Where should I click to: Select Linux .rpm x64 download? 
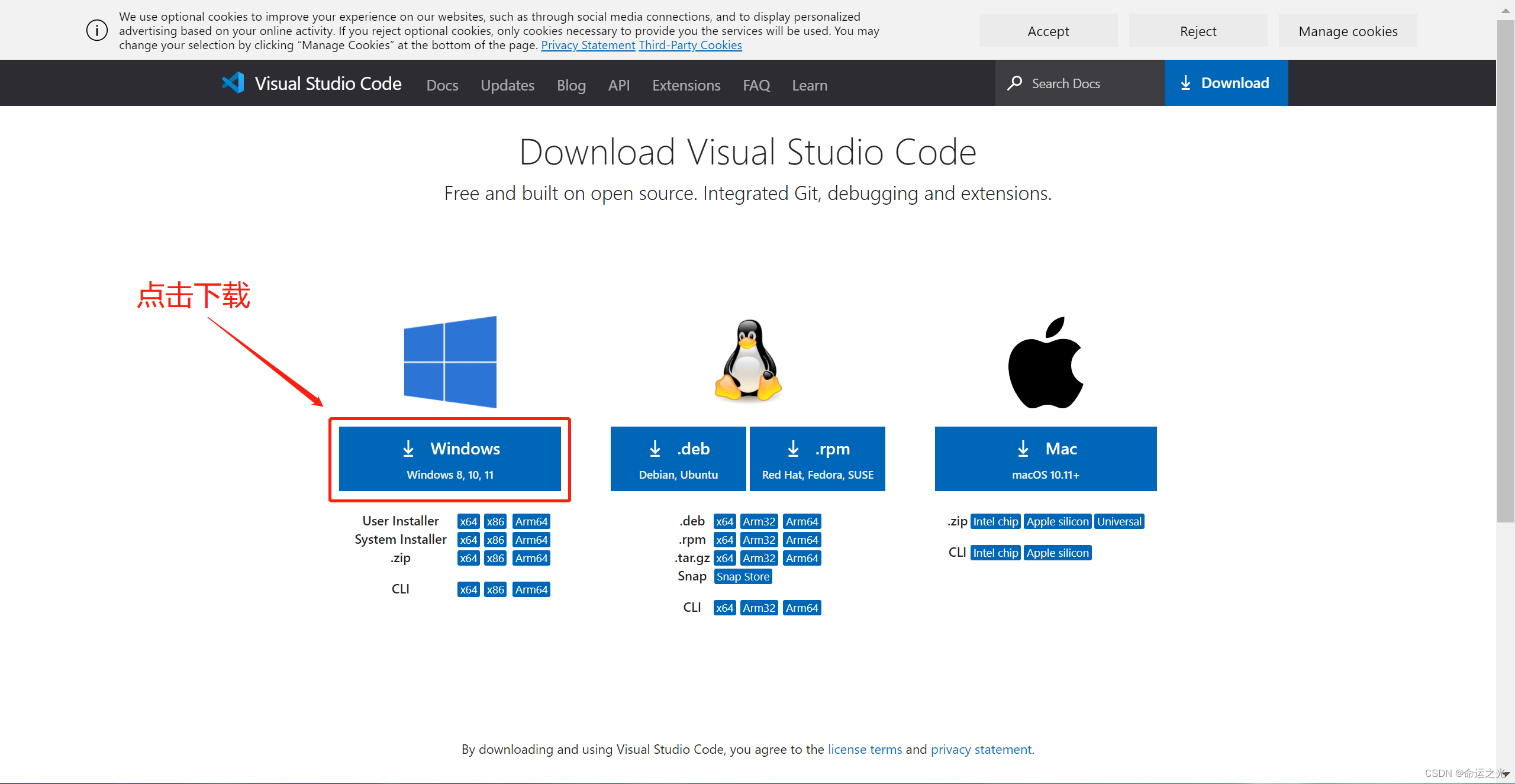click(724, 540)
